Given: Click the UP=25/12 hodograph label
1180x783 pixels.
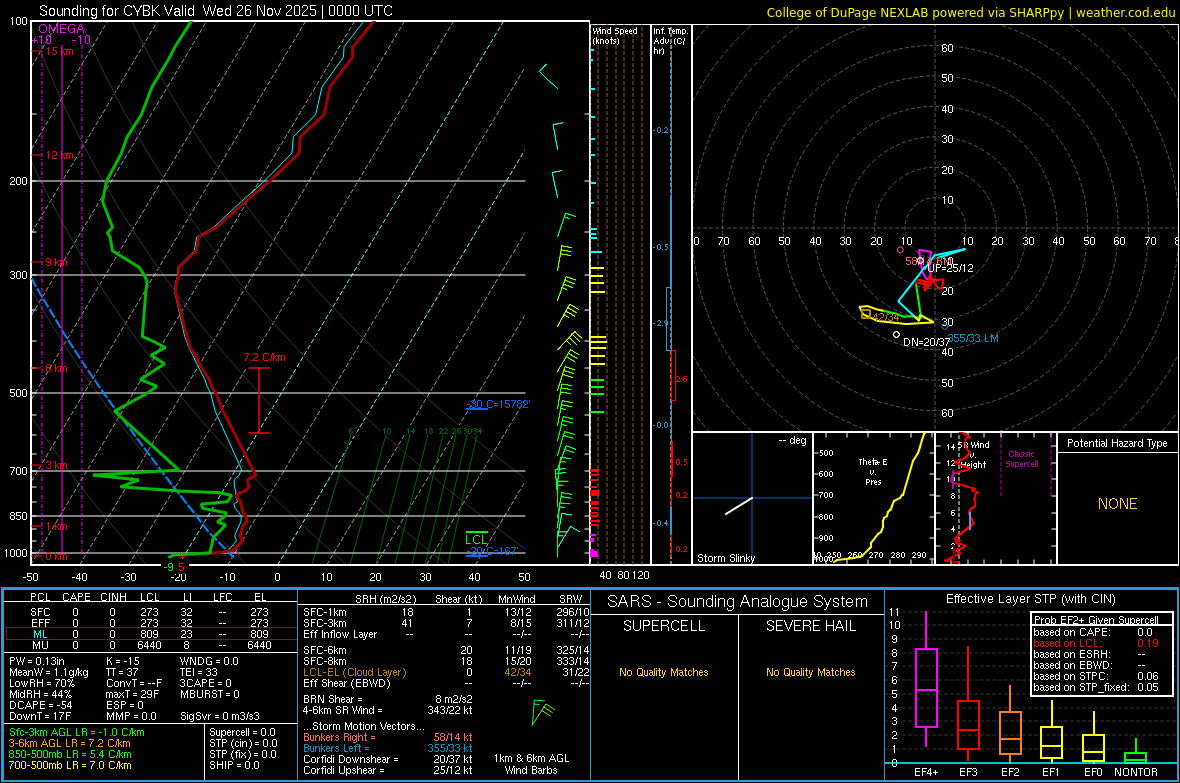Looking at the screenshot, I should [x=950, y=268].
